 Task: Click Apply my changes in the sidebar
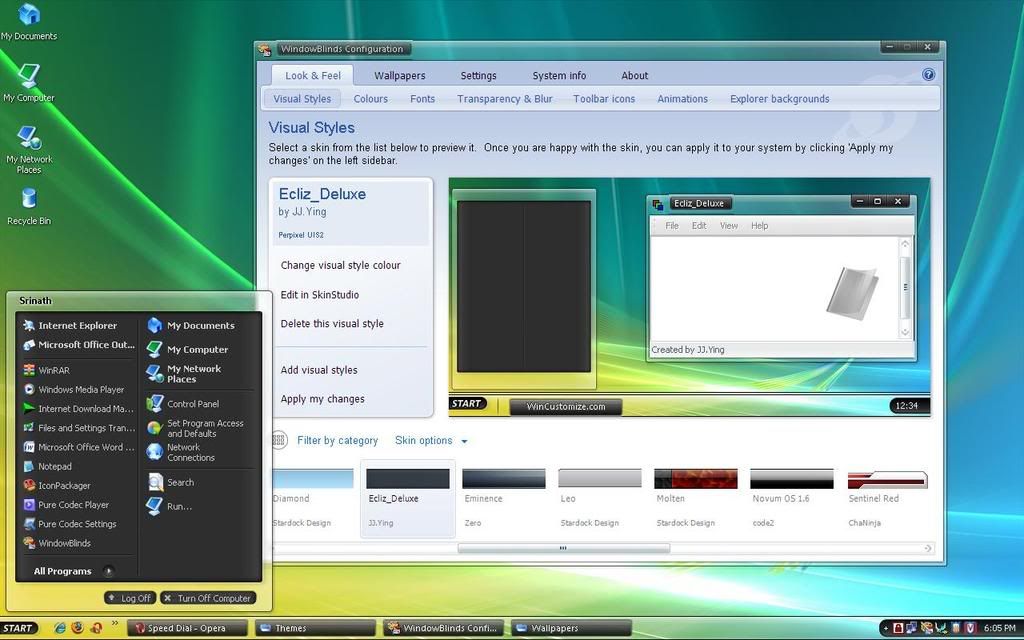pyautogui.click(x=322, y=399)
